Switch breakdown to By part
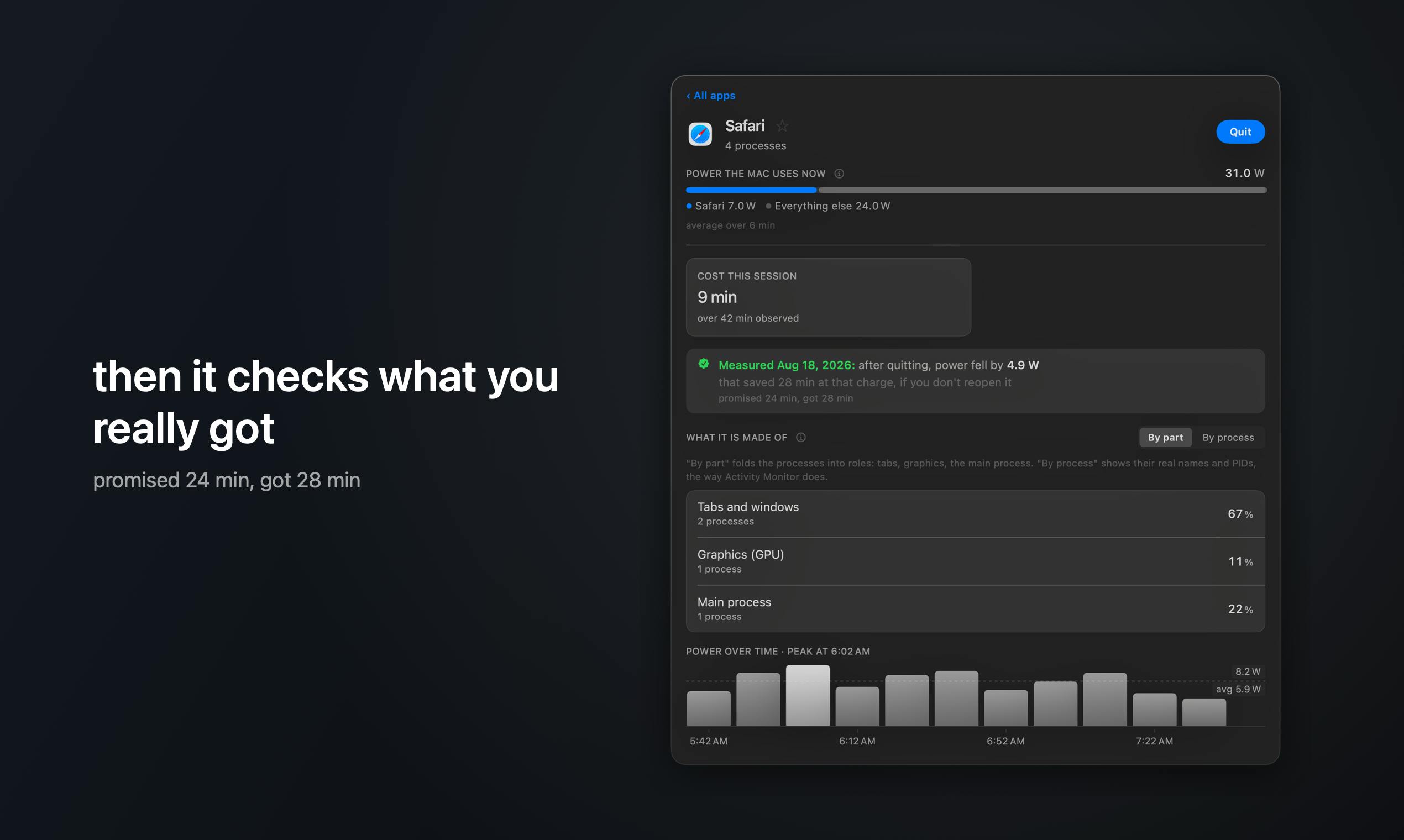 click(1165, 437)
